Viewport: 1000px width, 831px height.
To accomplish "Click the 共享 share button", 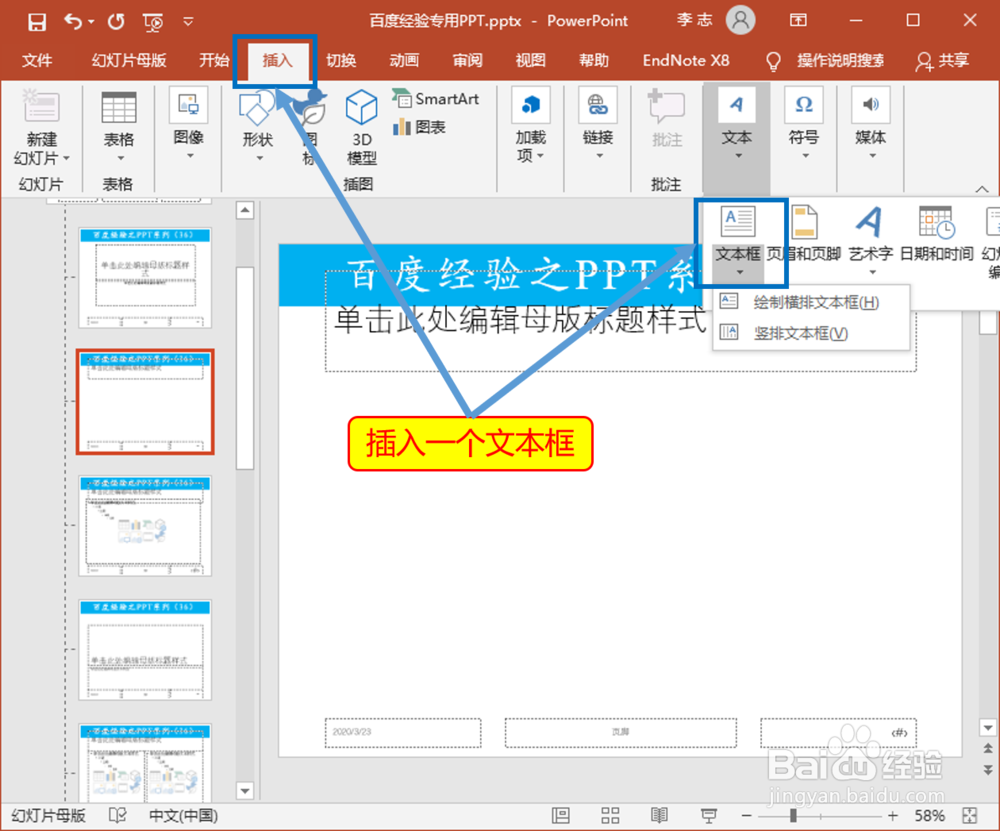I will coord(943,61).
